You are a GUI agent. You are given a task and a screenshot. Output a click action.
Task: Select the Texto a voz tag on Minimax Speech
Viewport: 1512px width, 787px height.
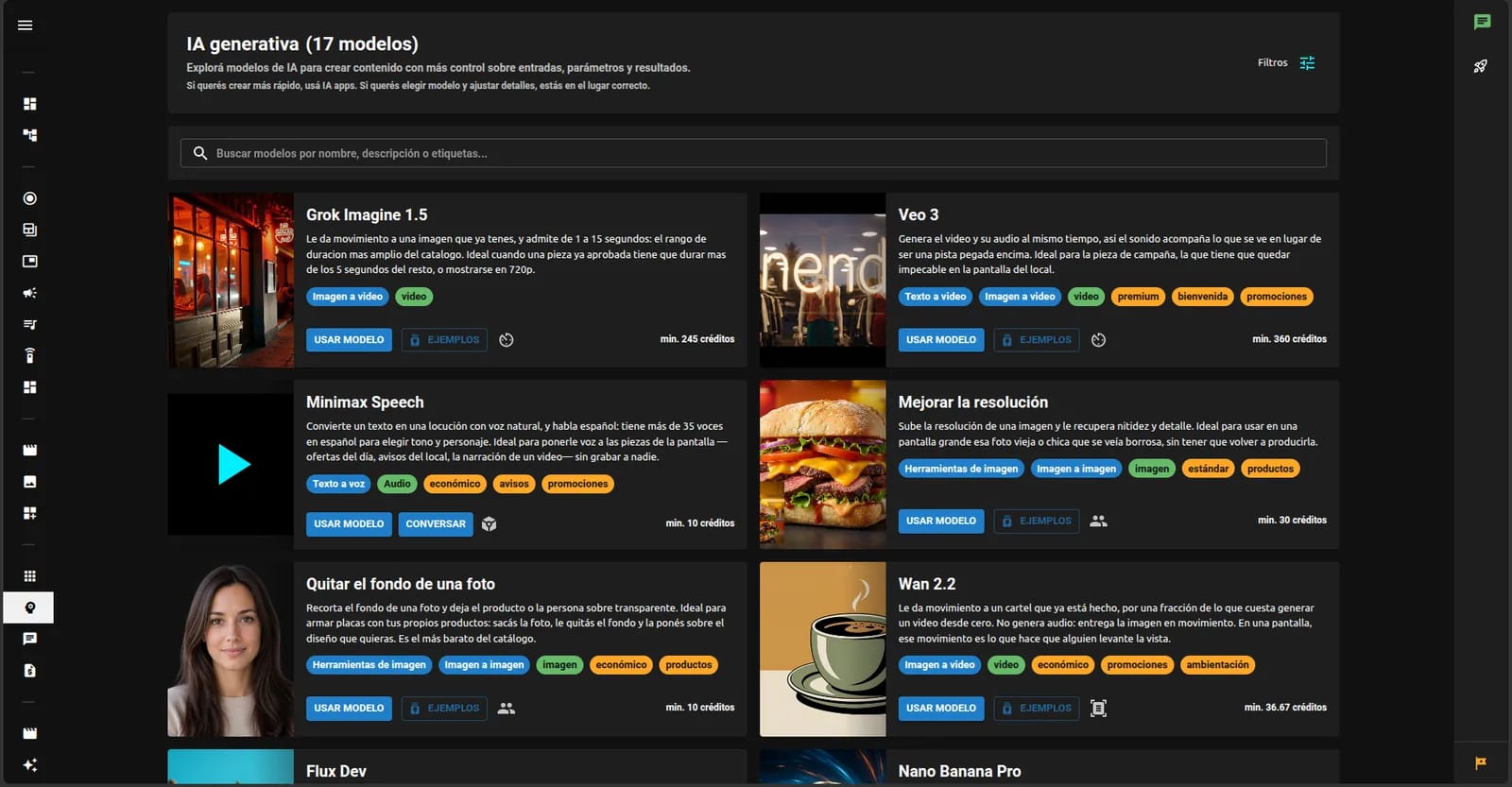[338, 484]
